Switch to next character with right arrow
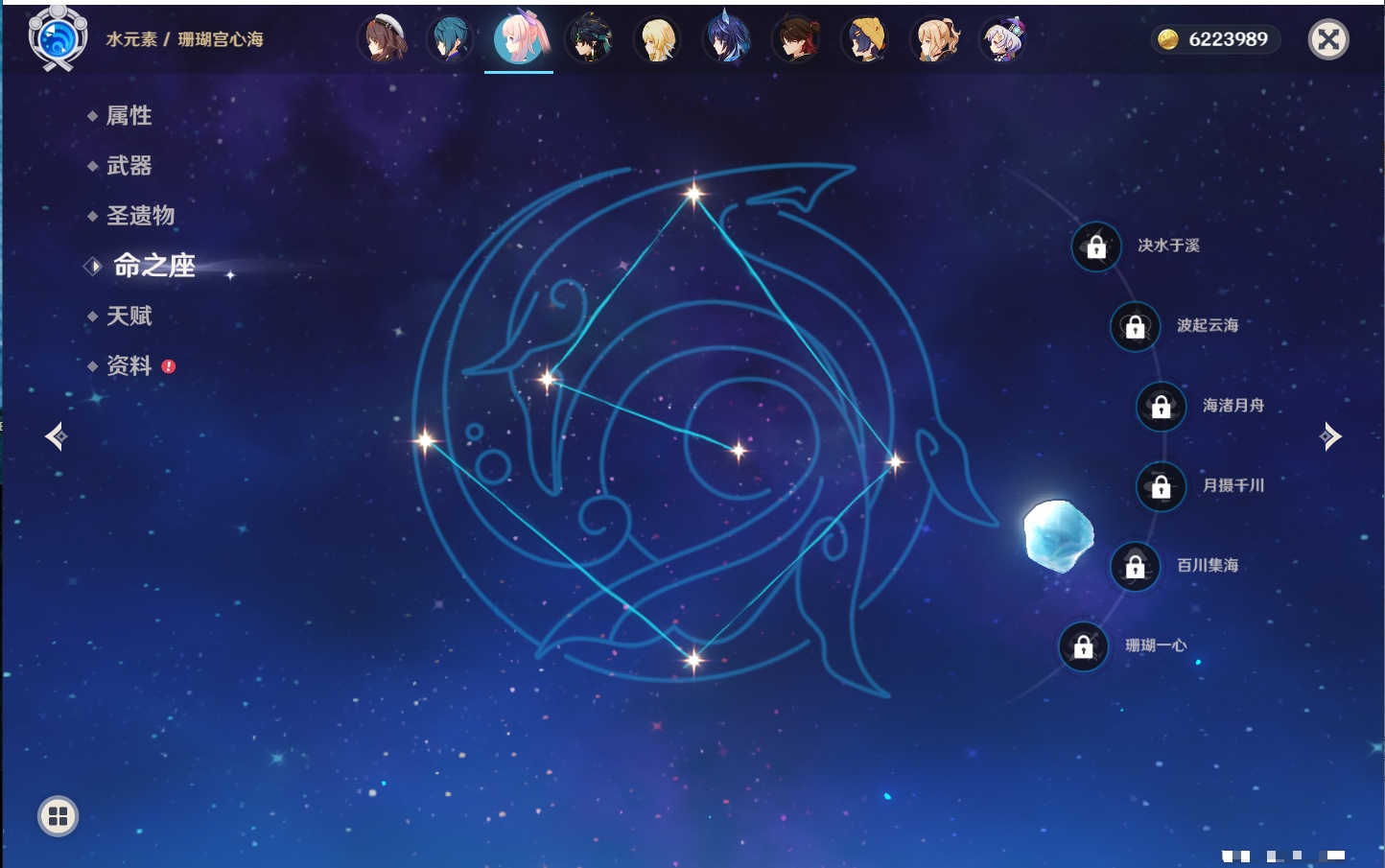 click(1329, 436)
